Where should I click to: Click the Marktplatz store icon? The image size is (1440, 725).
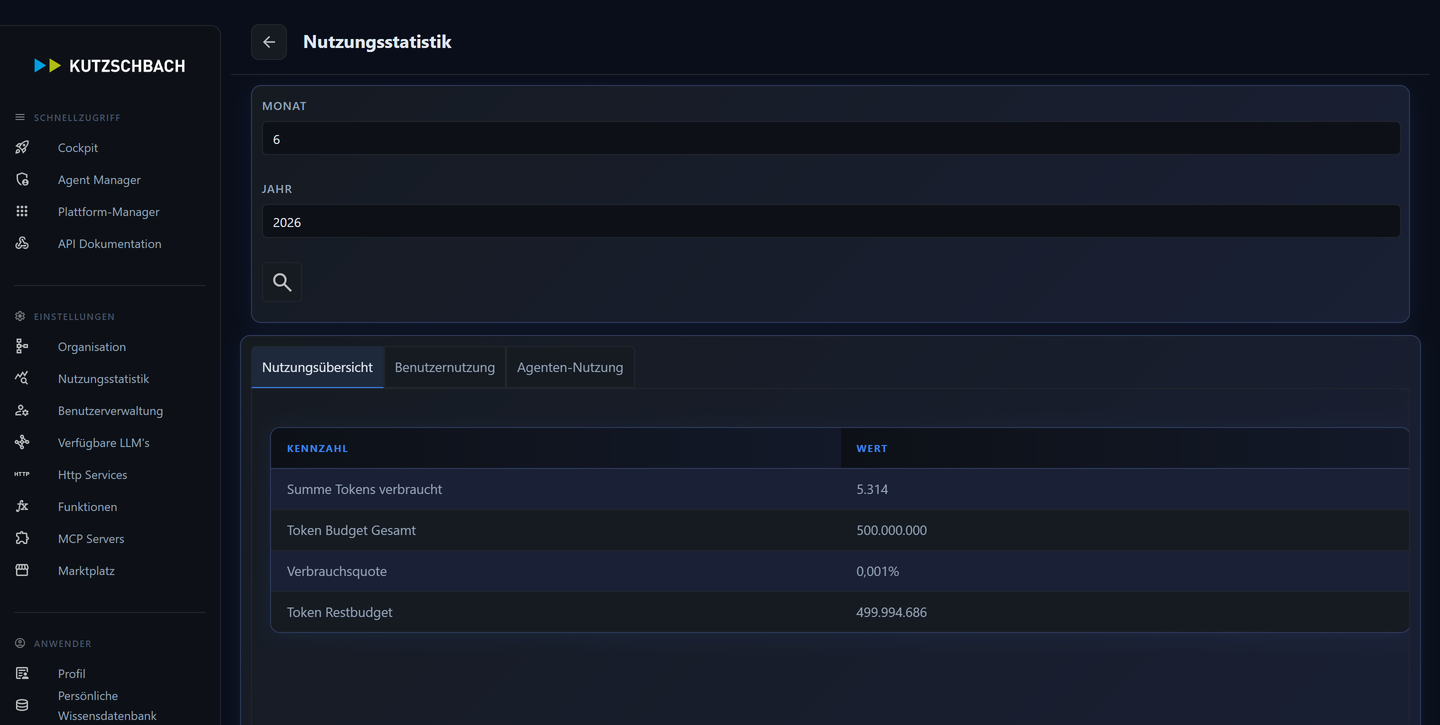[x=22, y=571]
